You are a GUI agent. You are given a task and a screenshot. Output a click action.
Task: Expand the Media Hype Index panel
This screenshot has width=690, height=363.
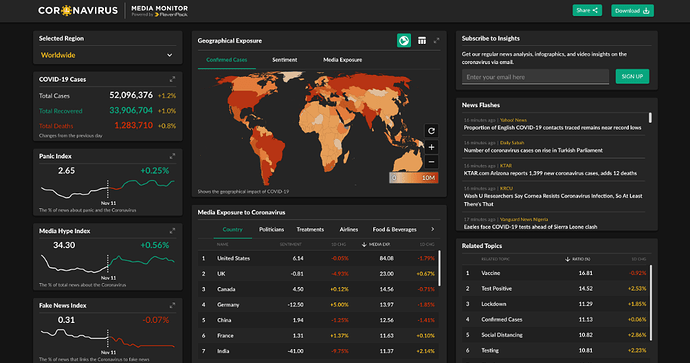[172, 231]
